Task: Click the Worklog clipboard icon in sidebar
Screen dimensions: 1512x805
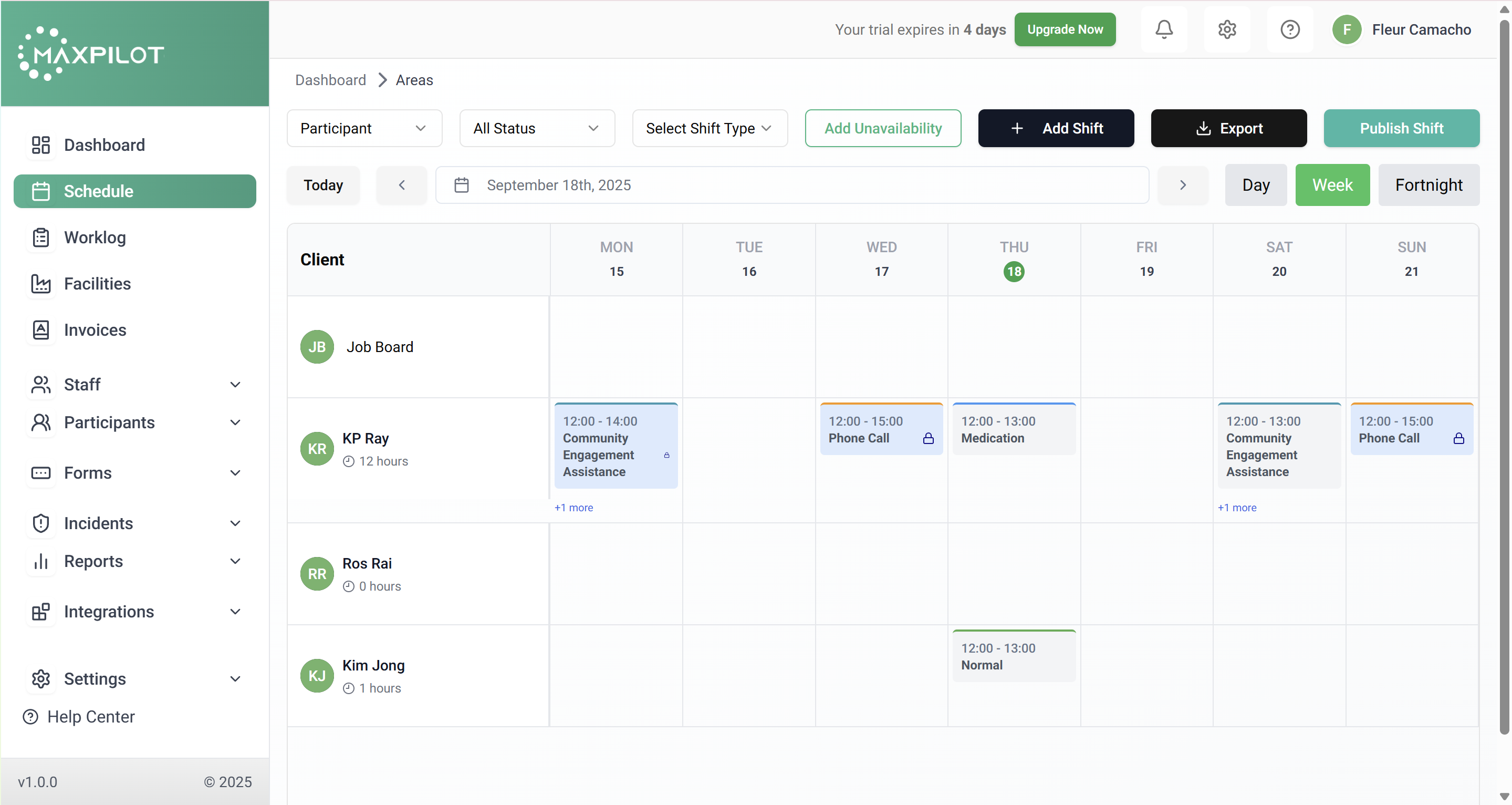Action: (x=40, y=238)
